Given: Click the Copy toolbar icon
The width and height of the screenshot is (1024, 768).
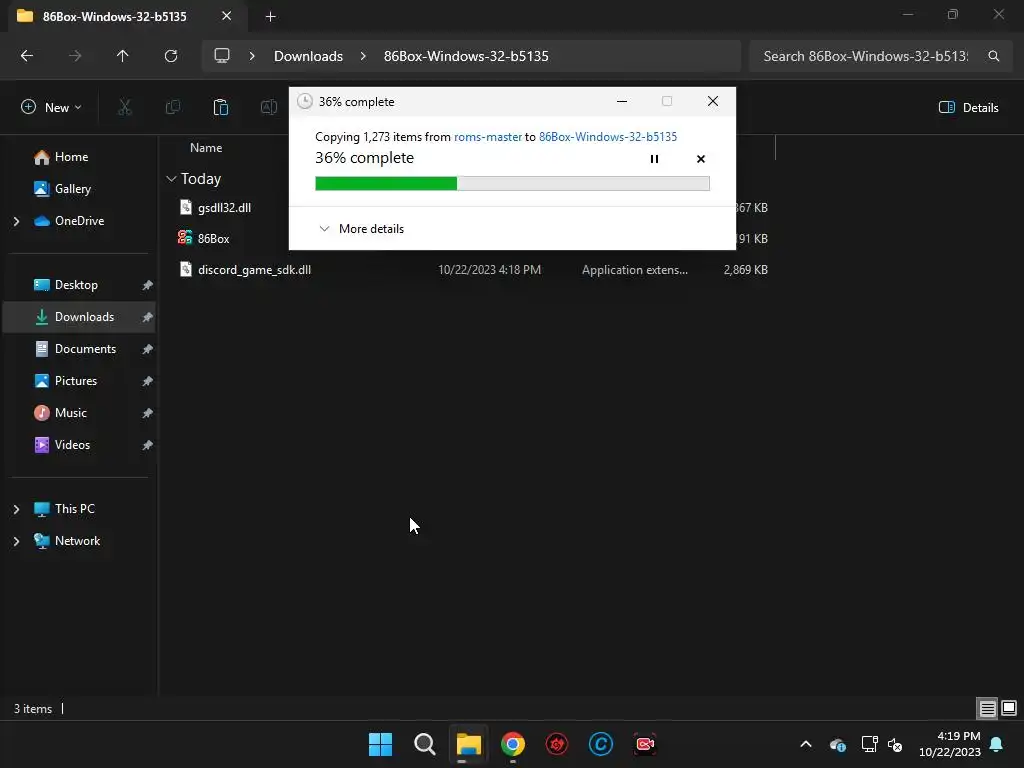Looking at the screenshot, I should pyautogui.click(x=173, y=107).
